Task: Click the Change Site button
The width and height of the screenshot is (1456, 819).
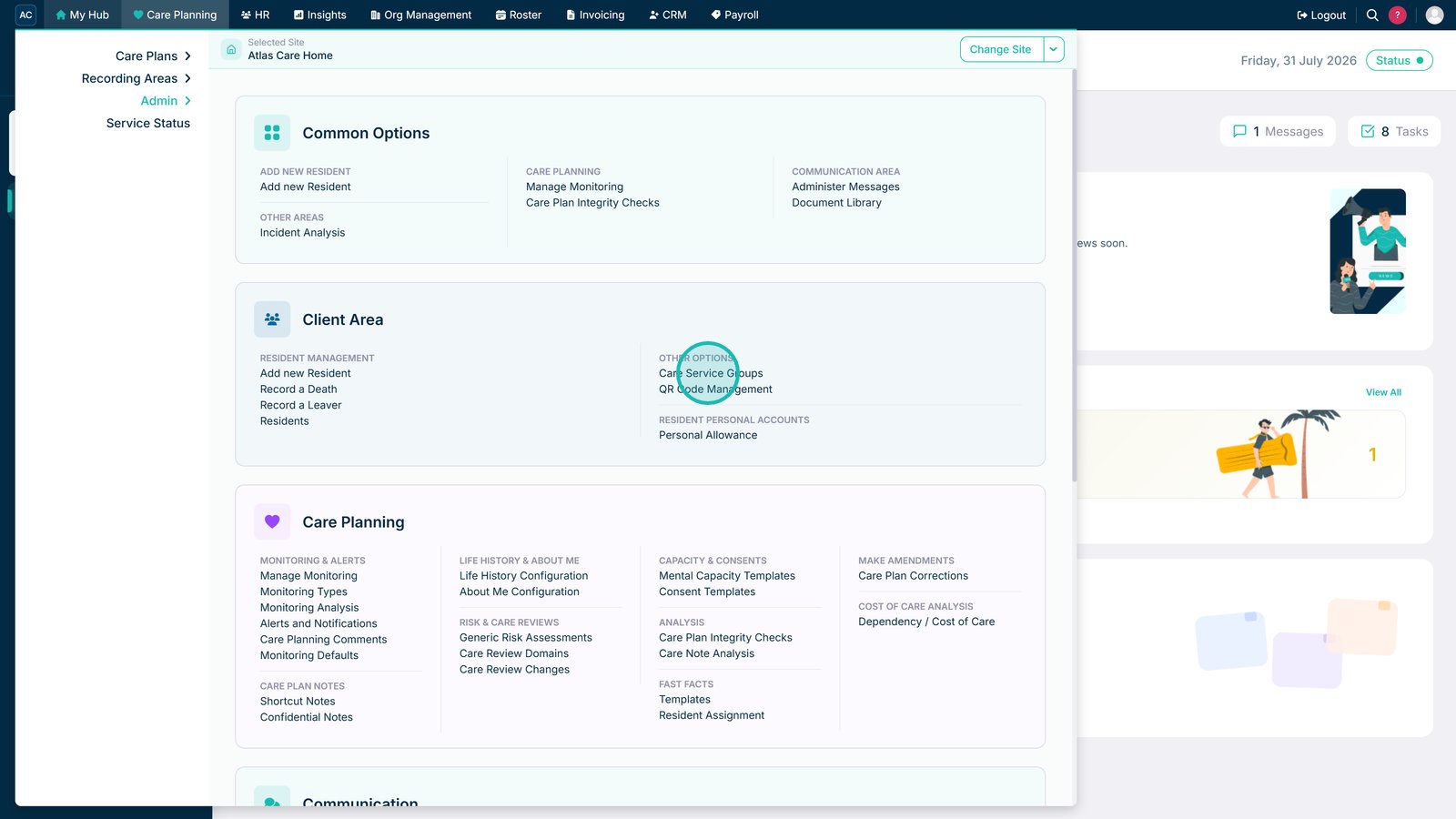Action: click(1001, 49)
